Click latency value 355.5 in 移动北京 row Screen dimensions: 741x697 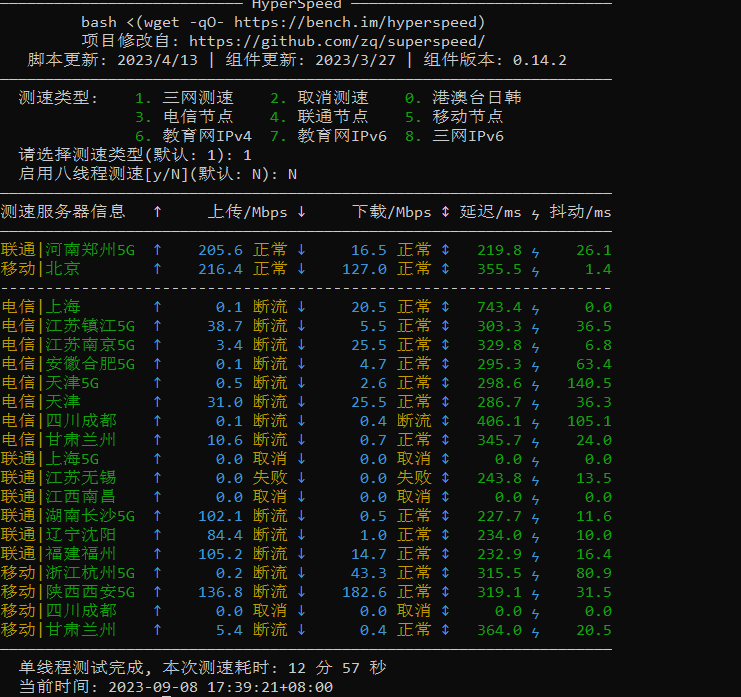click(500, 269)
